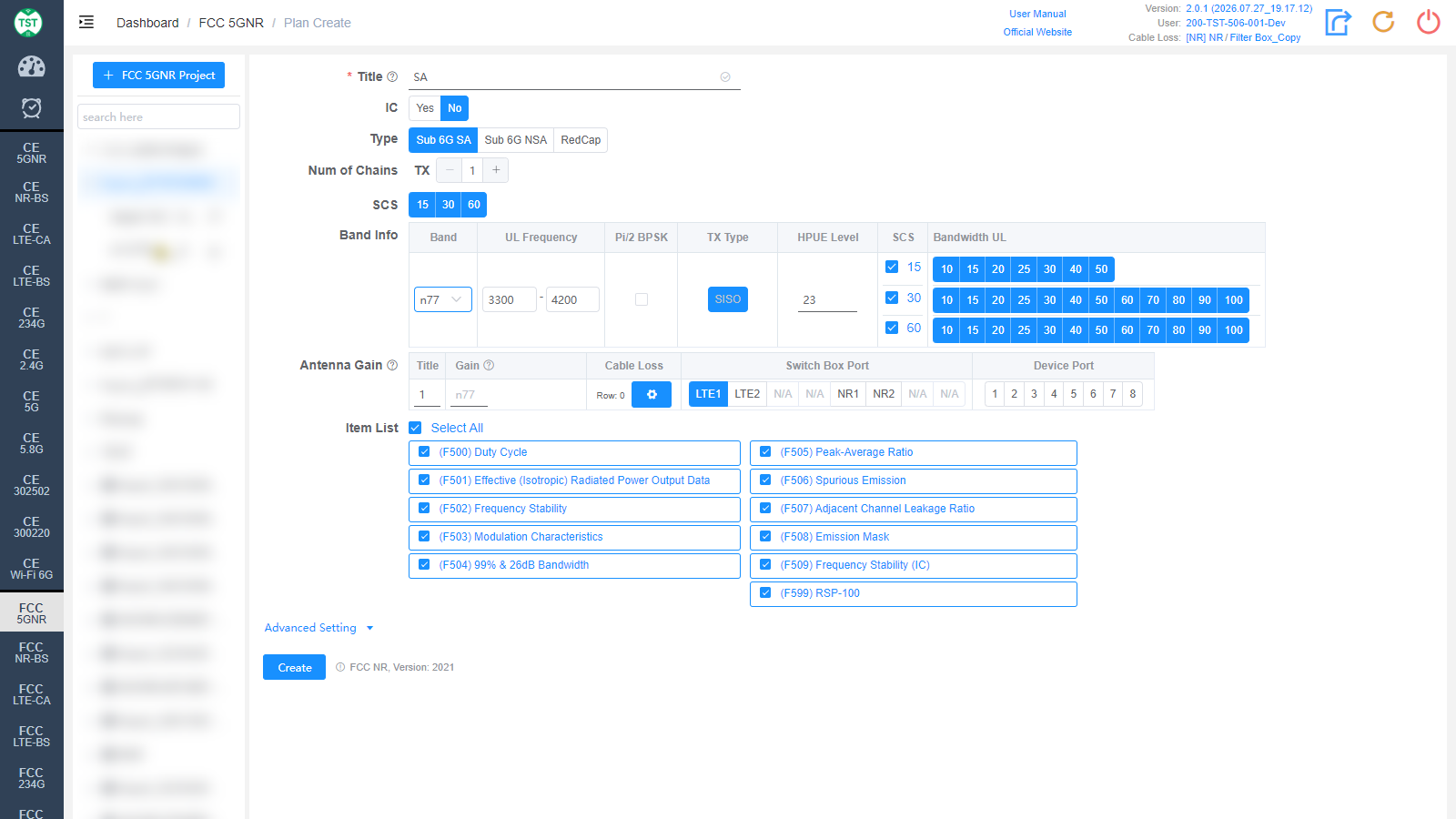Select the Sub 6G NSA type
The width and height of the screenshot is (1456, 819).
point(516,140)
